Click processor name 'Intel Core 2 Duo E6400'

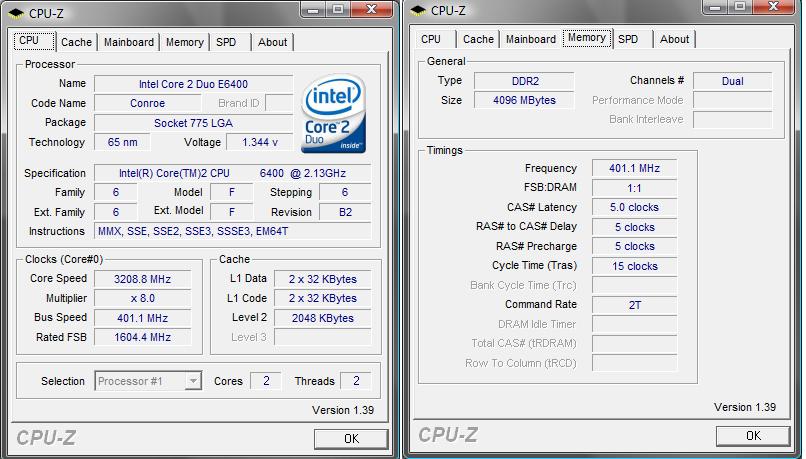193,84
